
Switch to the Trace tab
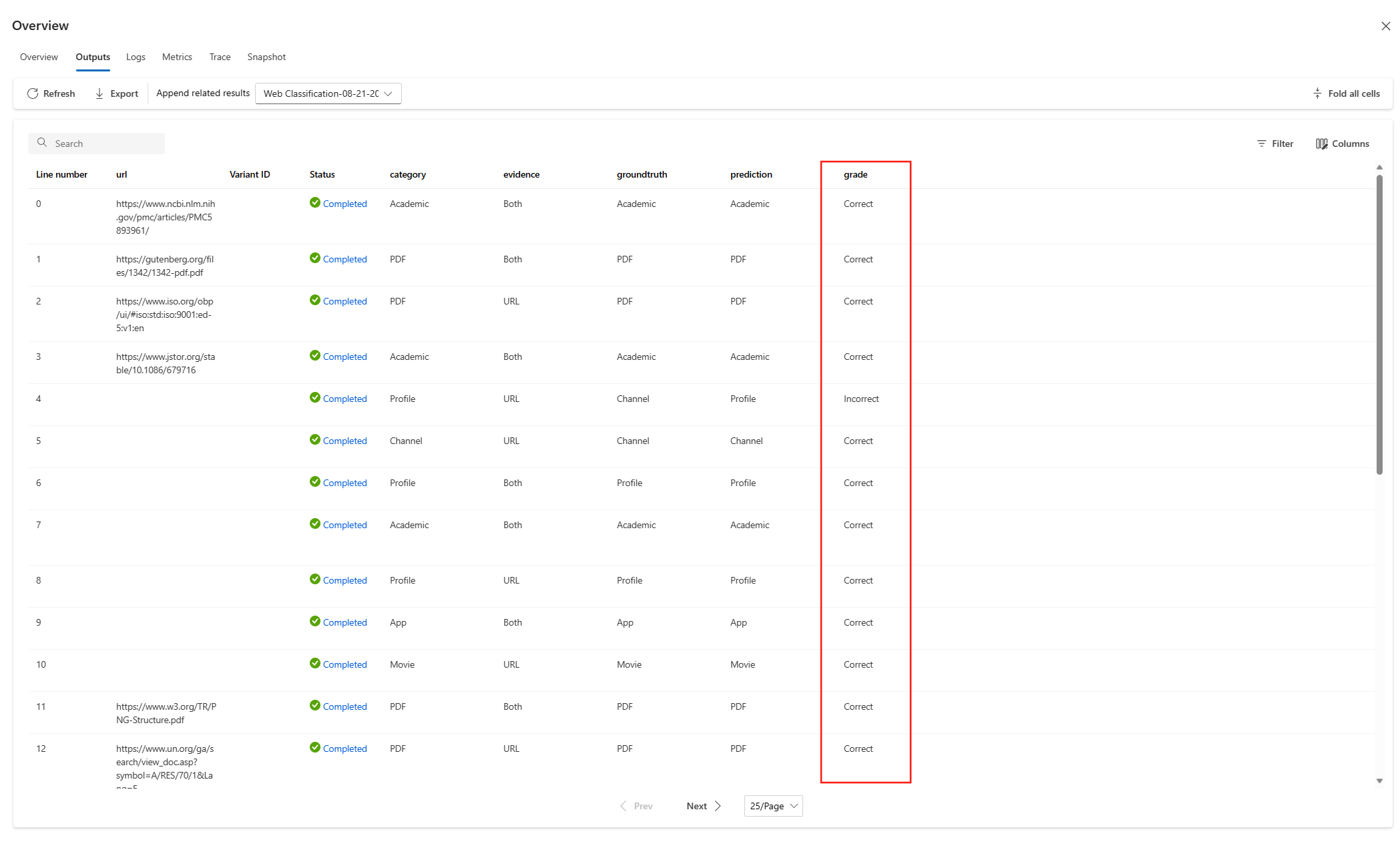220,57
